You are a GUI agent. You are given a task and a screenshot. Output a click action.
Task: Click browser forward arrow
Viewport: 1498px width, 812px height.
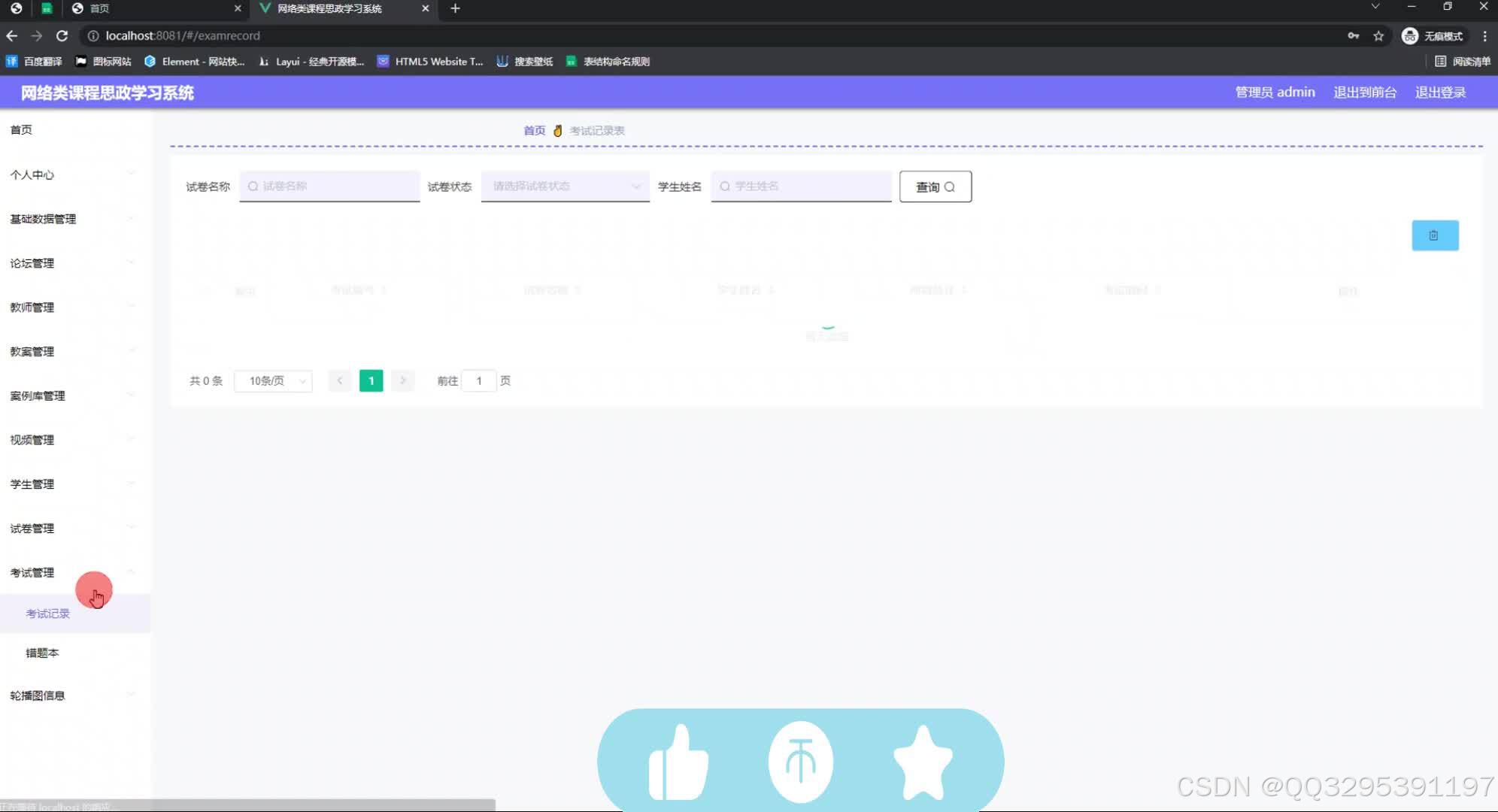coord(37,36)
